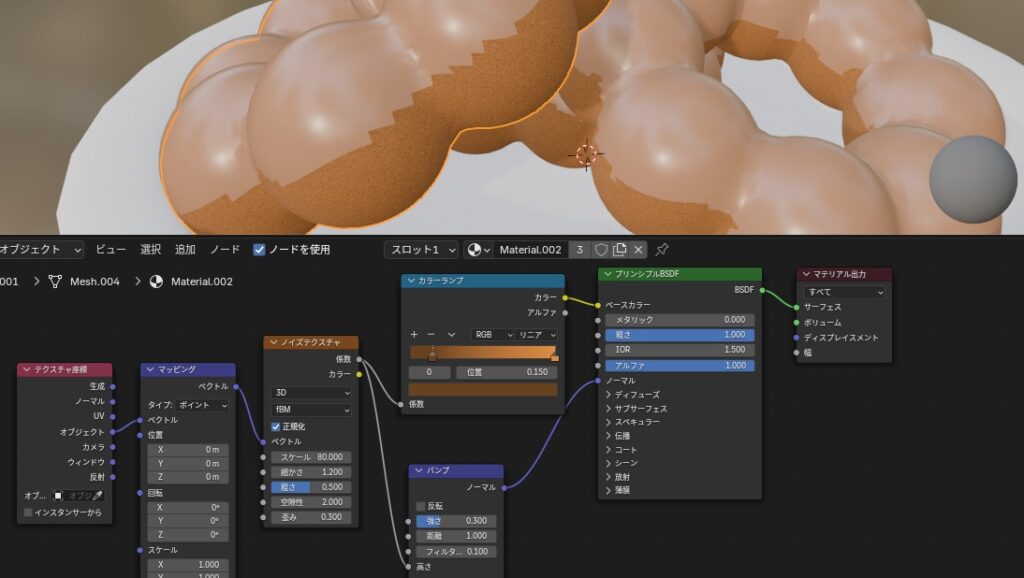Click Mesh.004 in the breadcrumb path

point(95,281)
